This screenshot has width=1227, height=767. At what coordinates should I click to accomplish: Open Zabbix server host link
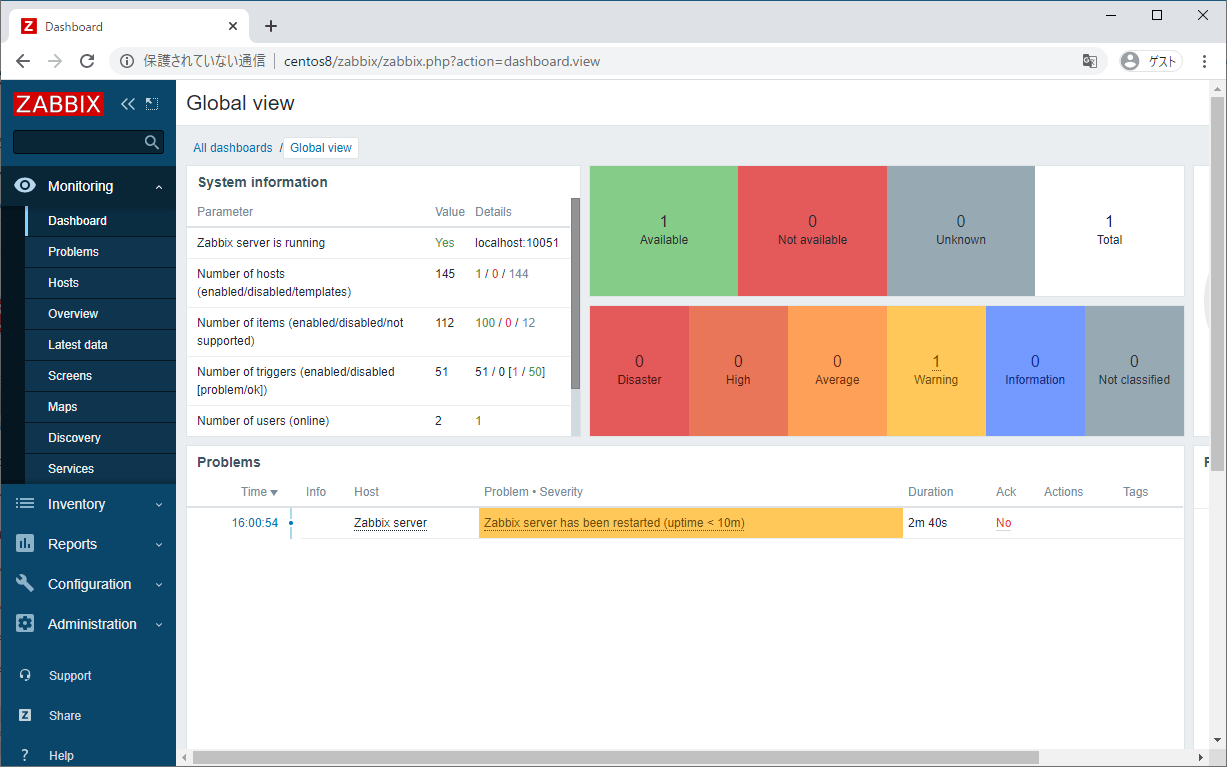pyautogui.click(x=390, y=523)
